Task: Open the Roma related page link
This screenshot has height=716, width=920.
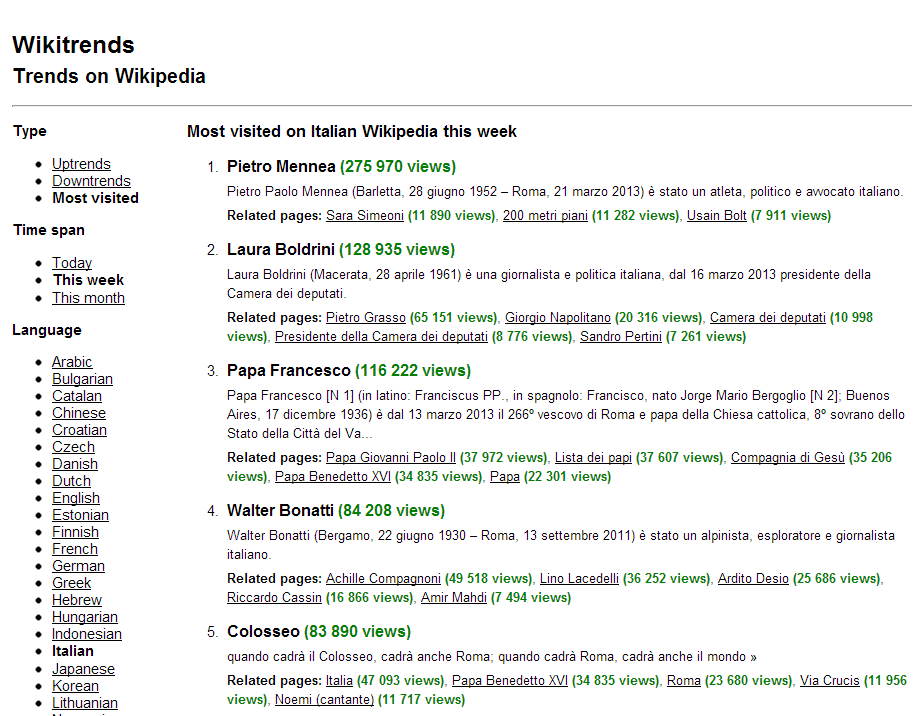Action: coord(684,680)
